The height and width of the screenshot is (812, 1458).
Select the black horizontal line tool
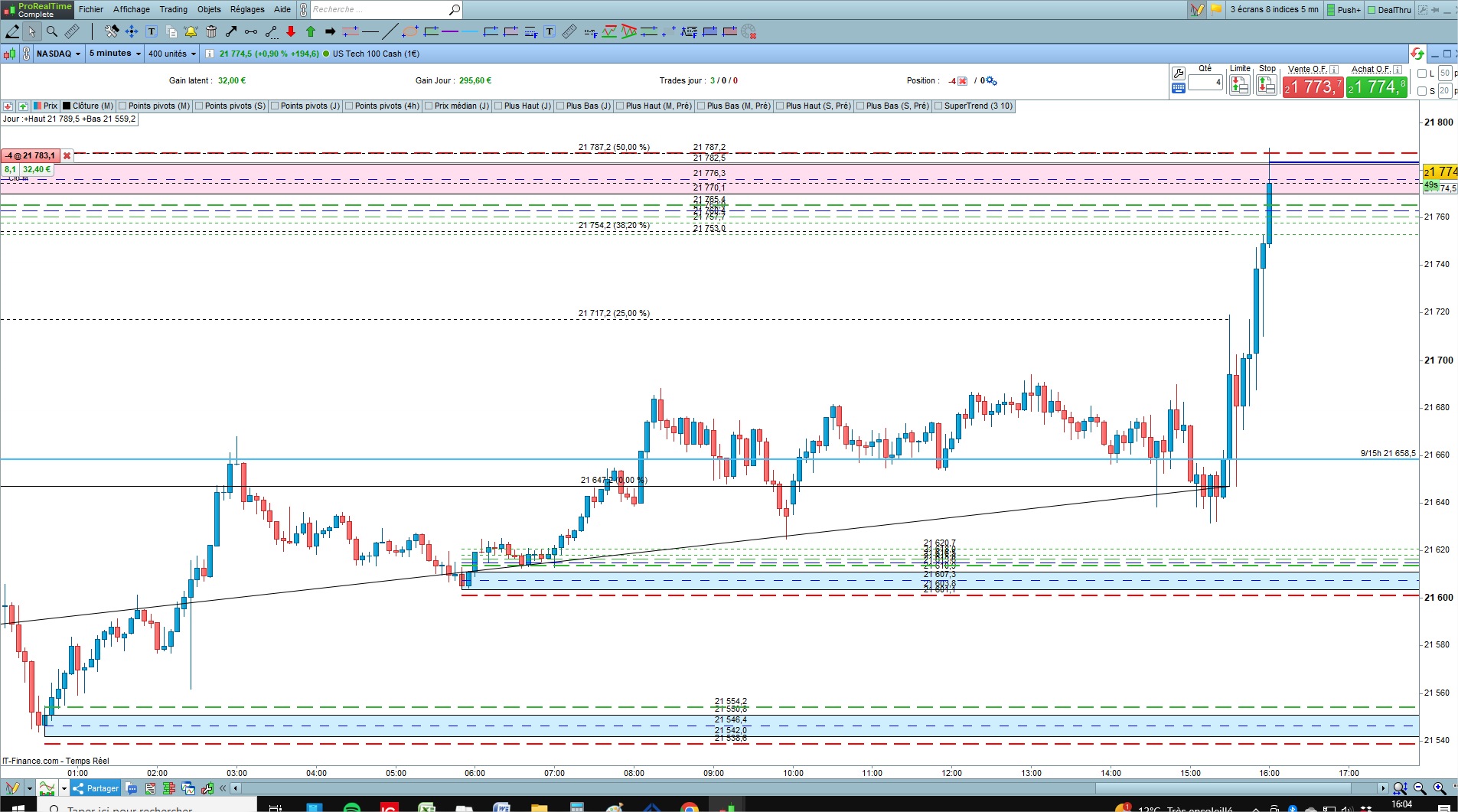pos(370,31)
